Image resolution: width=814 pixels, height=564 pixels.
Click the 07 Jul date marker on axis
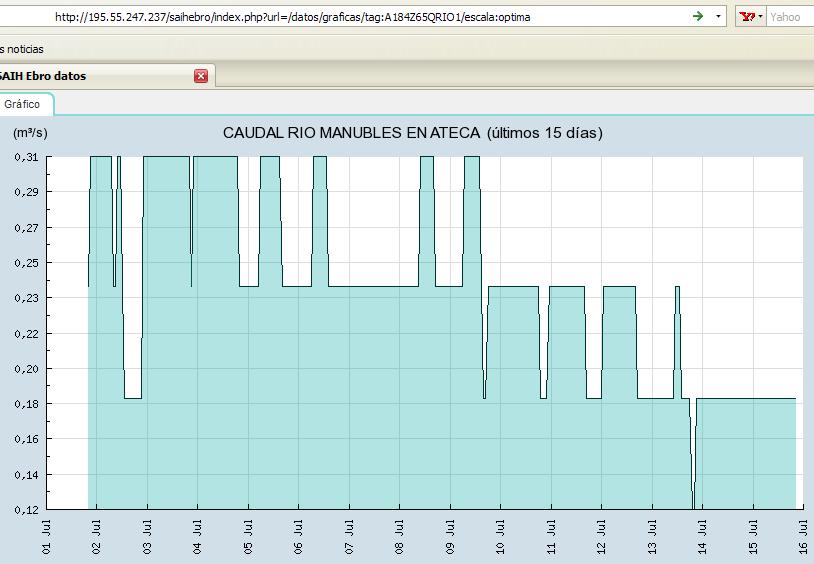click(x=349, y=538)
